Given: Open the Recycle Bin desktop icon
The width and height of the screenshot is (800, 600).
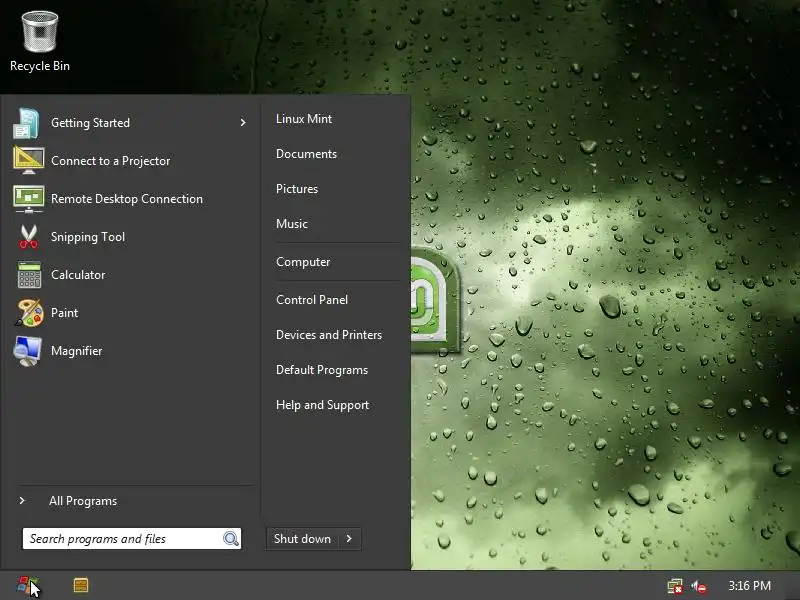Looking at the screenshot, I should tap(40, 41).
